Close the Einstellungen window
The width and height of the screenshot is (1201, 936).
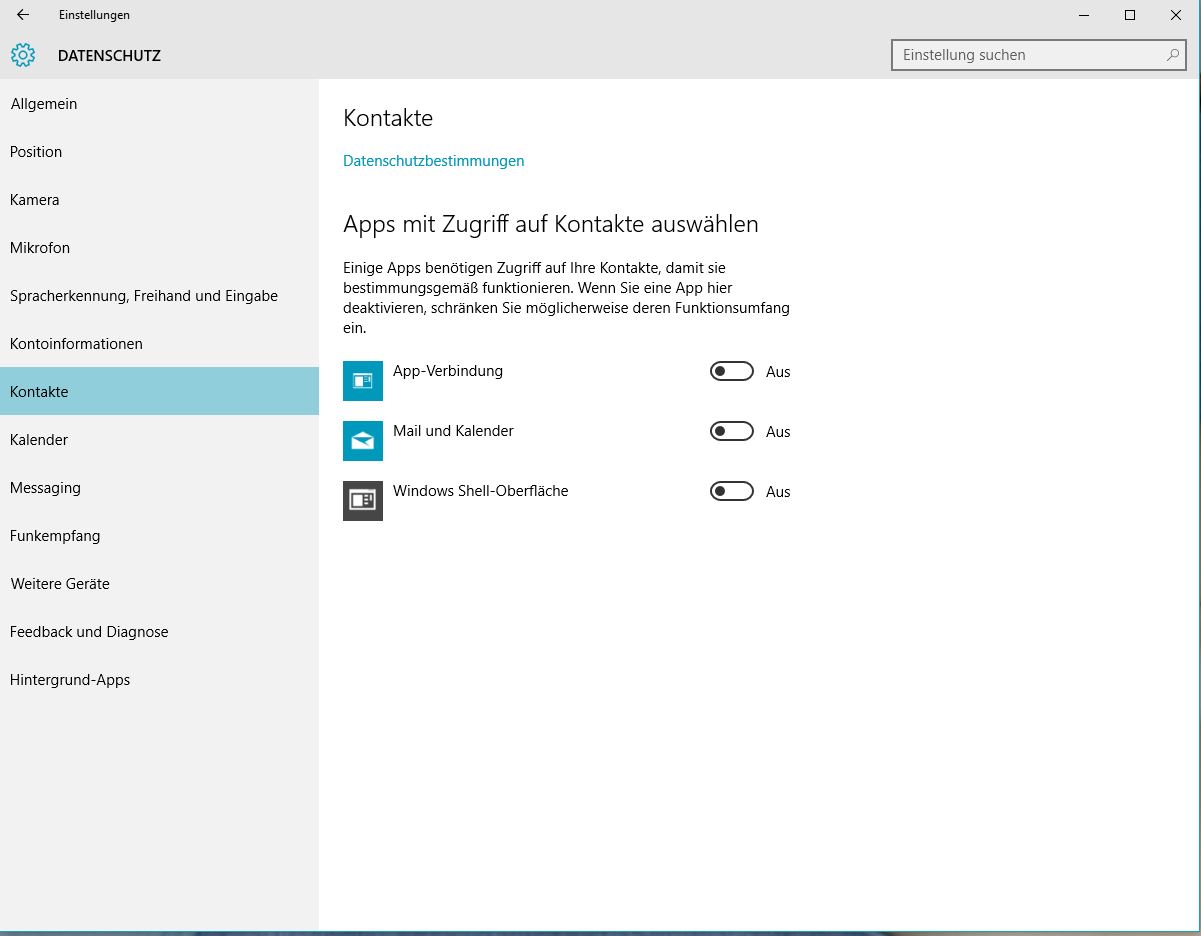coord(1176,15)
